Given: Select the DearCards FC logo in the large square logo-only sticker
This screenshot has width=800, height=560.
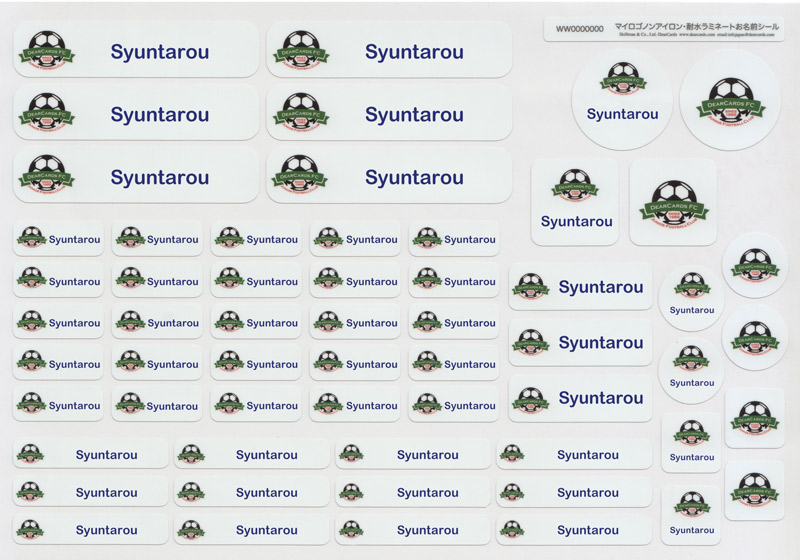Looking at the screenshot, I should (672, 202).
